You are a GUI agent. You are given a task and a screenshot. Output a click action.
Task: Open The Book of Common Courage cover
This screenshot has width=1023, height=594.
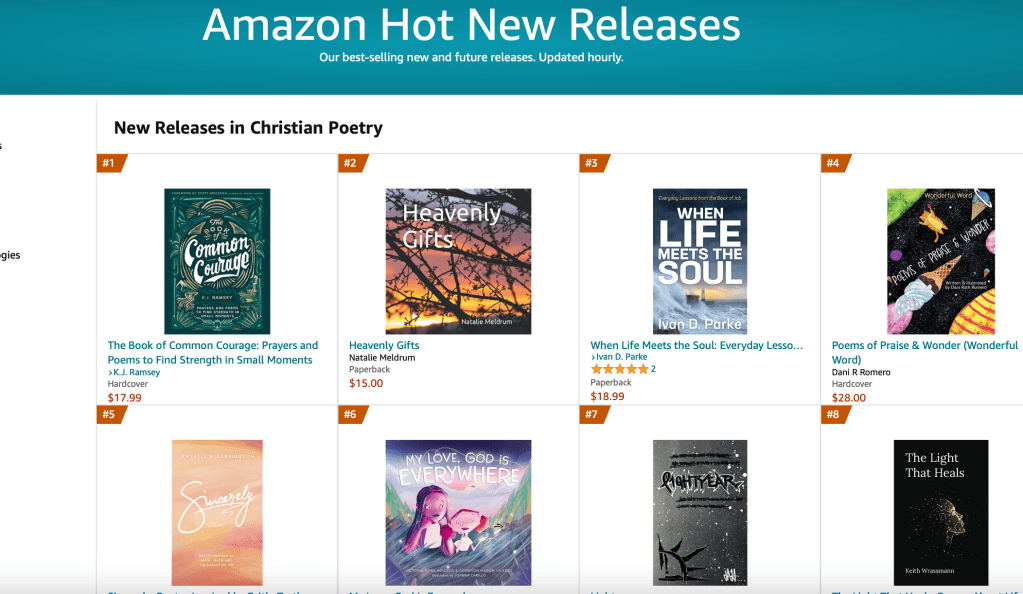217,261
